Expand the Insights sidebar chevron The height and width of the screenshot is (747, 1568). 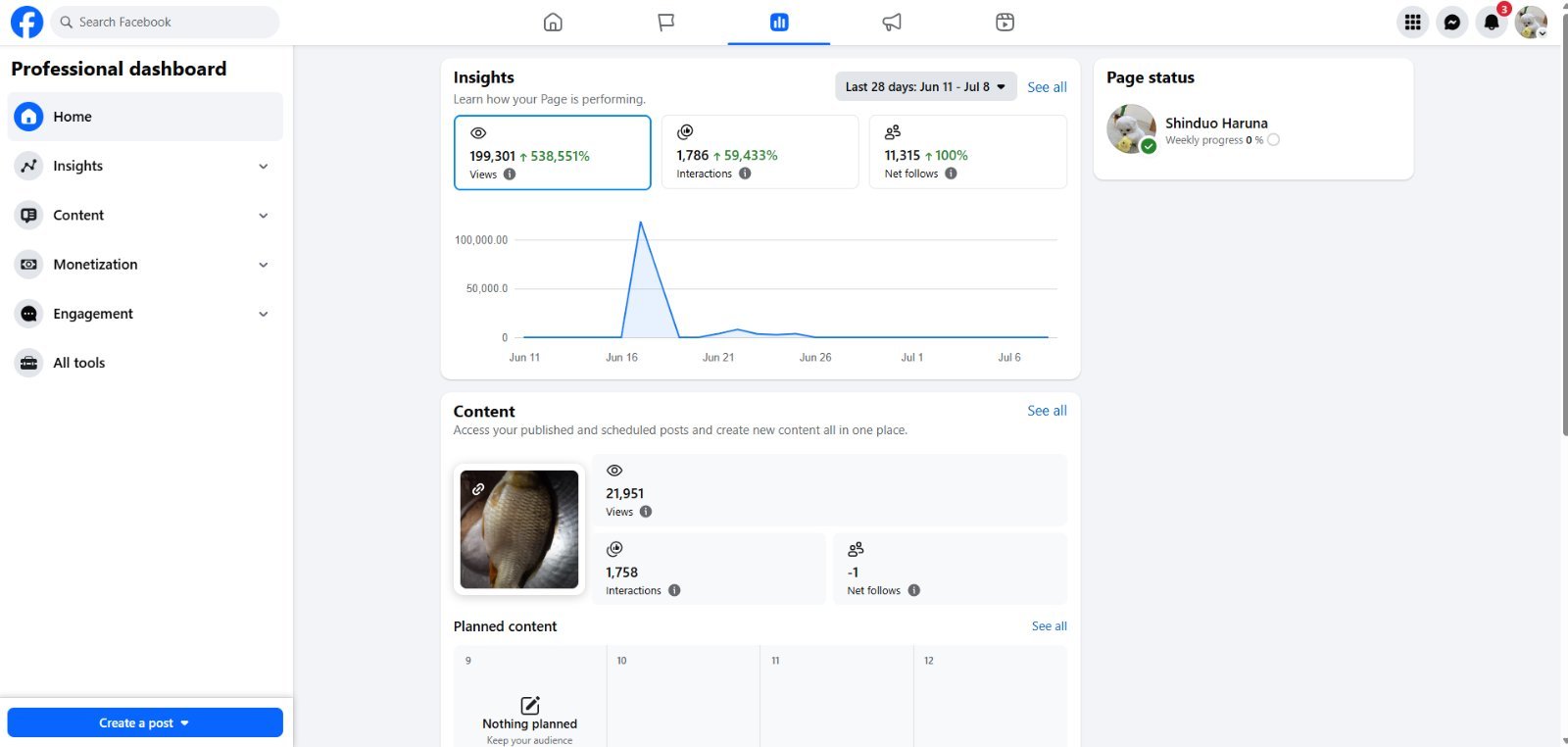[264, 167]
